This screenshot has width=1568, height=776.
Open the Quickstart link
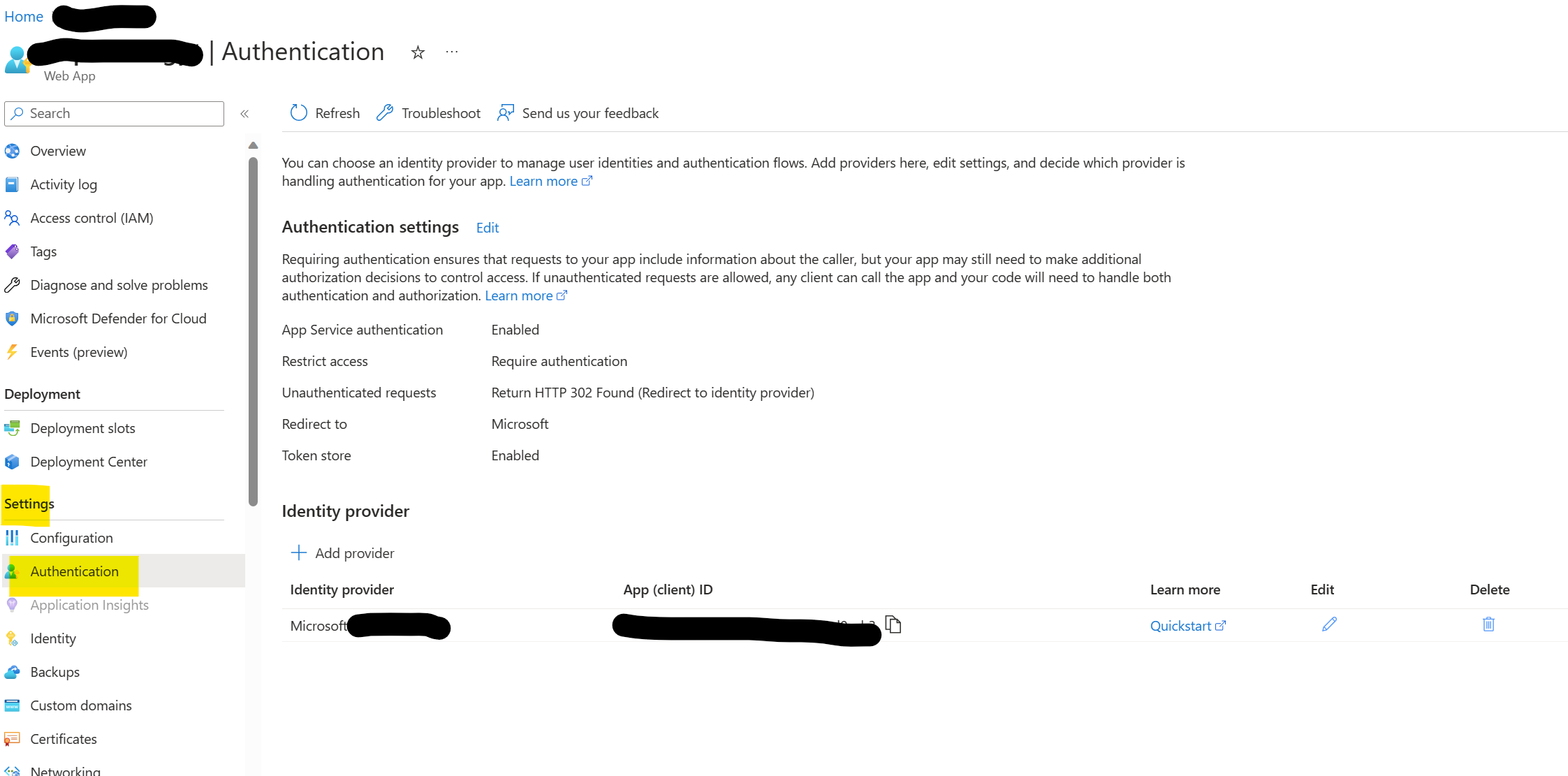click(x=1187, y=626)
